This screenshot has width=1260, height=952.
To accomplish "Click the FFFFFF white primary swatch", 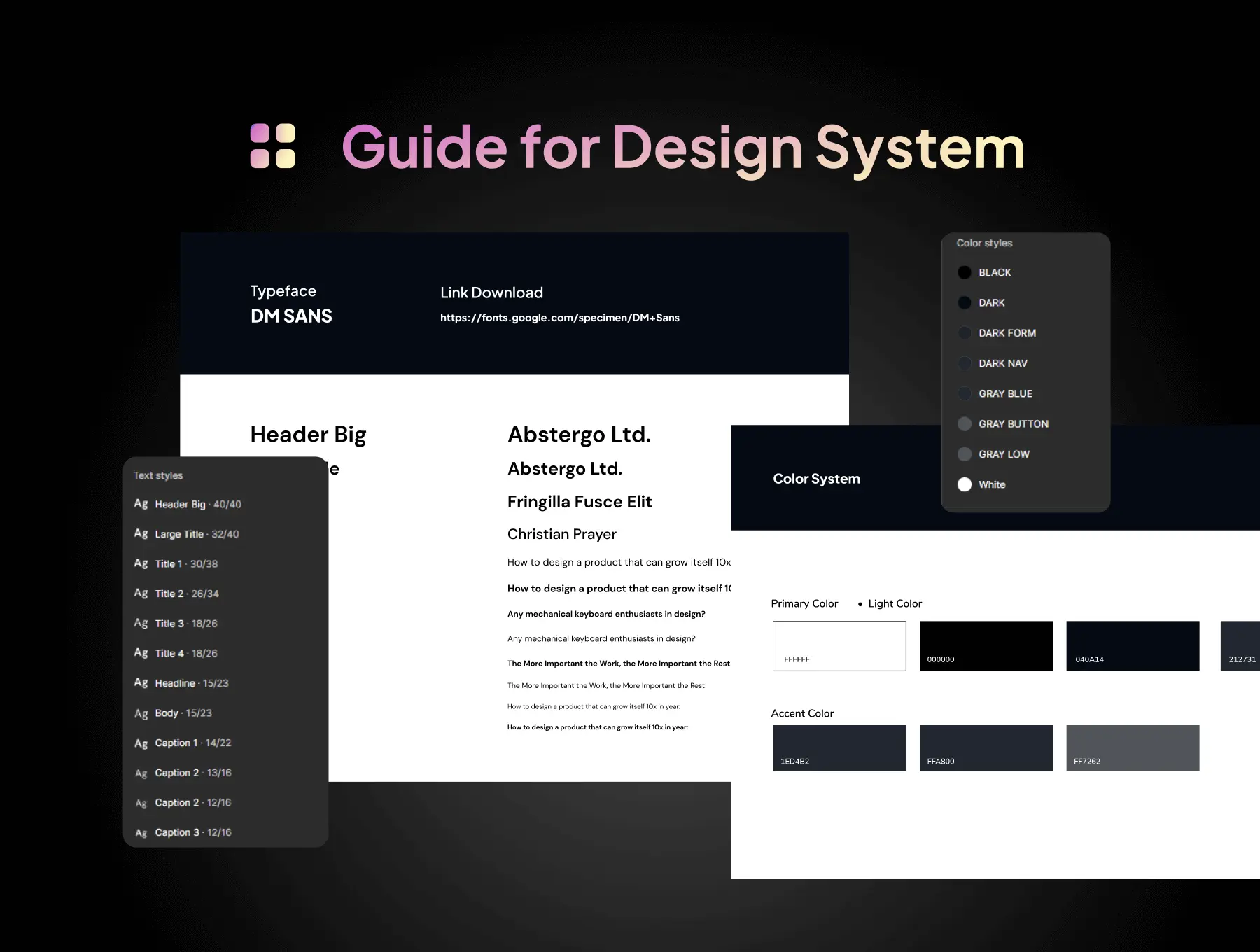I will (839, 645).
